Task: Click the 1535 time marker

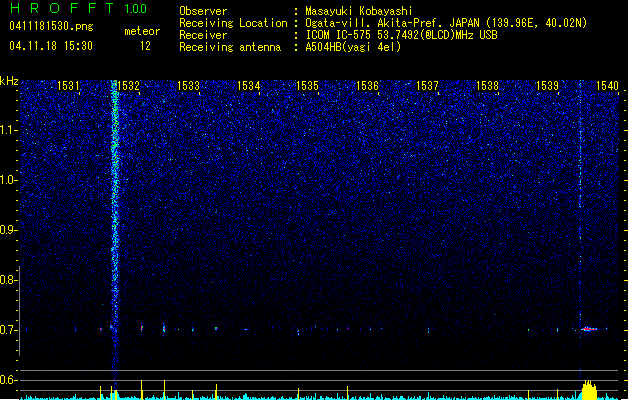Action: 307,86
